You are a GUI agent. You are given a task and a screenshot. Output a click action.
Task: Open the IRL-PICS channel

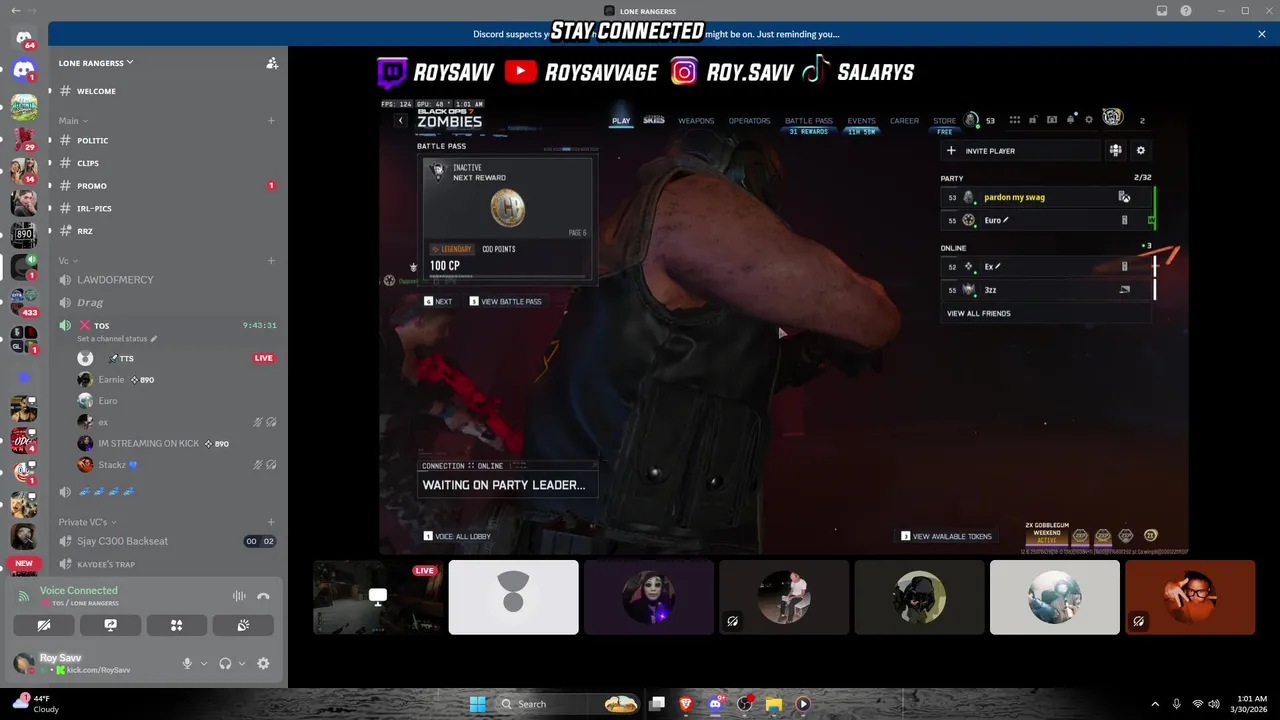pos(167,208)
